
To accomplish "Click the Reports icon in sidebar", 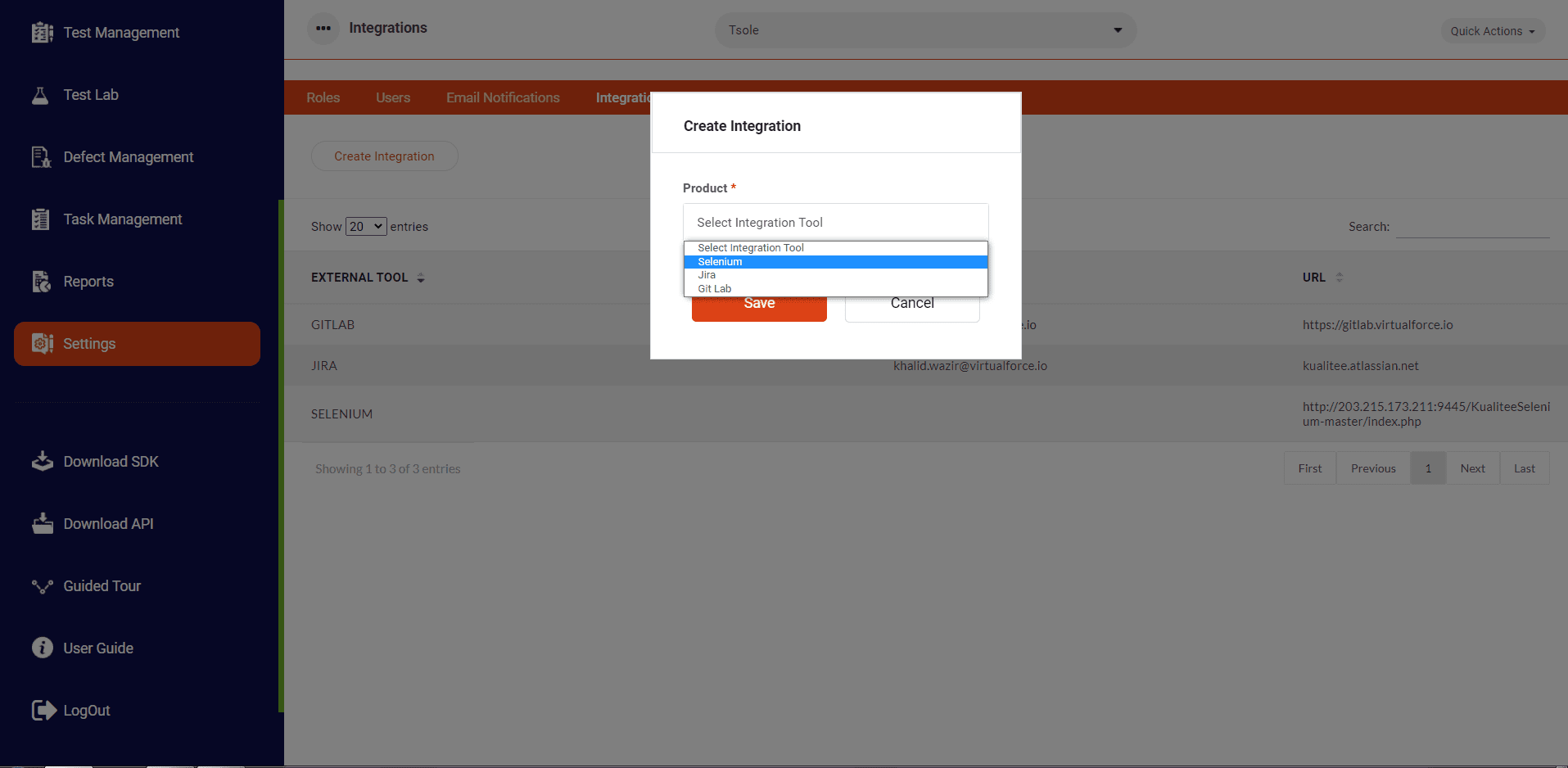I will 41,282.
